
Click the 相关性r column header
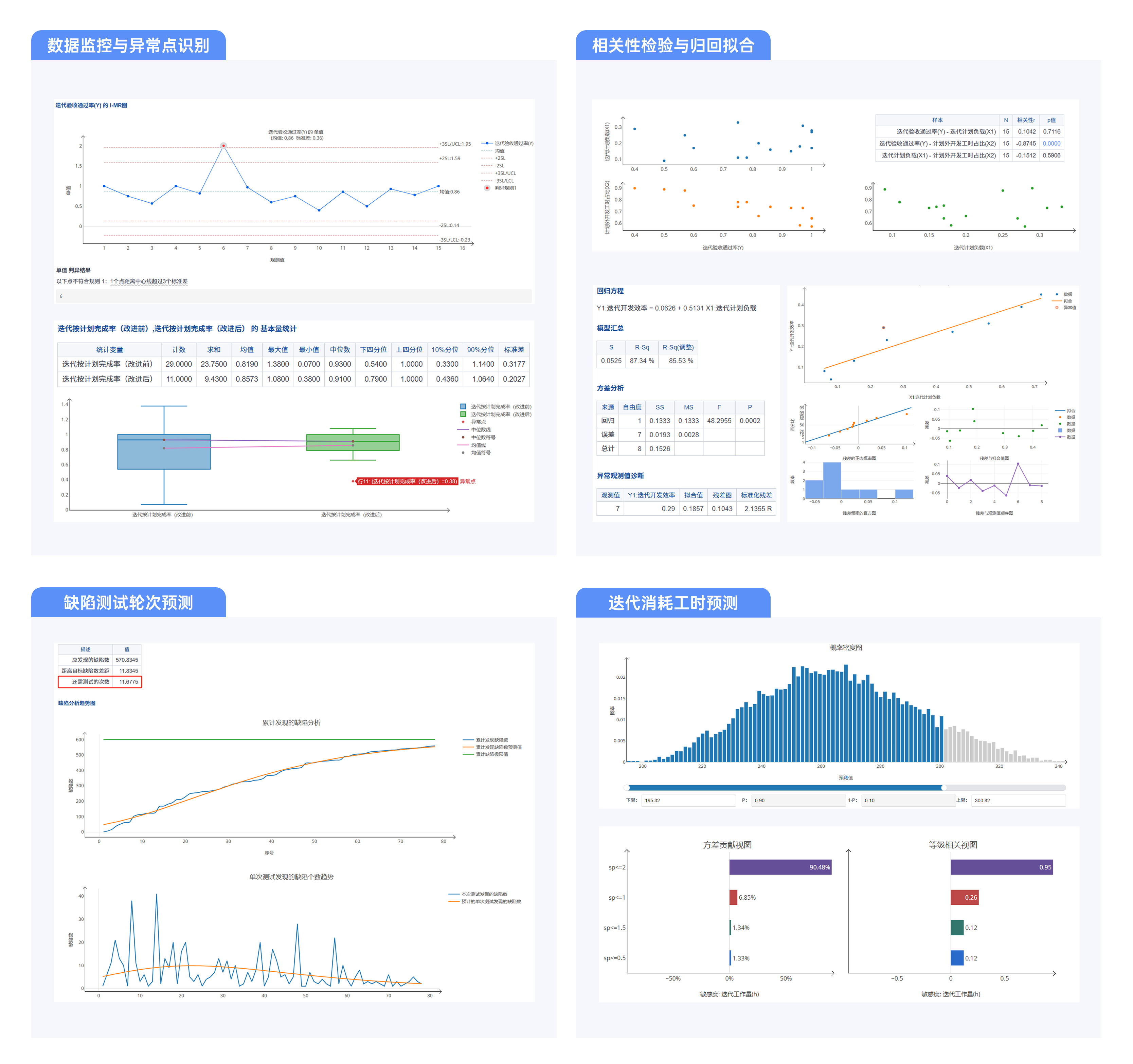(1026, 120)
